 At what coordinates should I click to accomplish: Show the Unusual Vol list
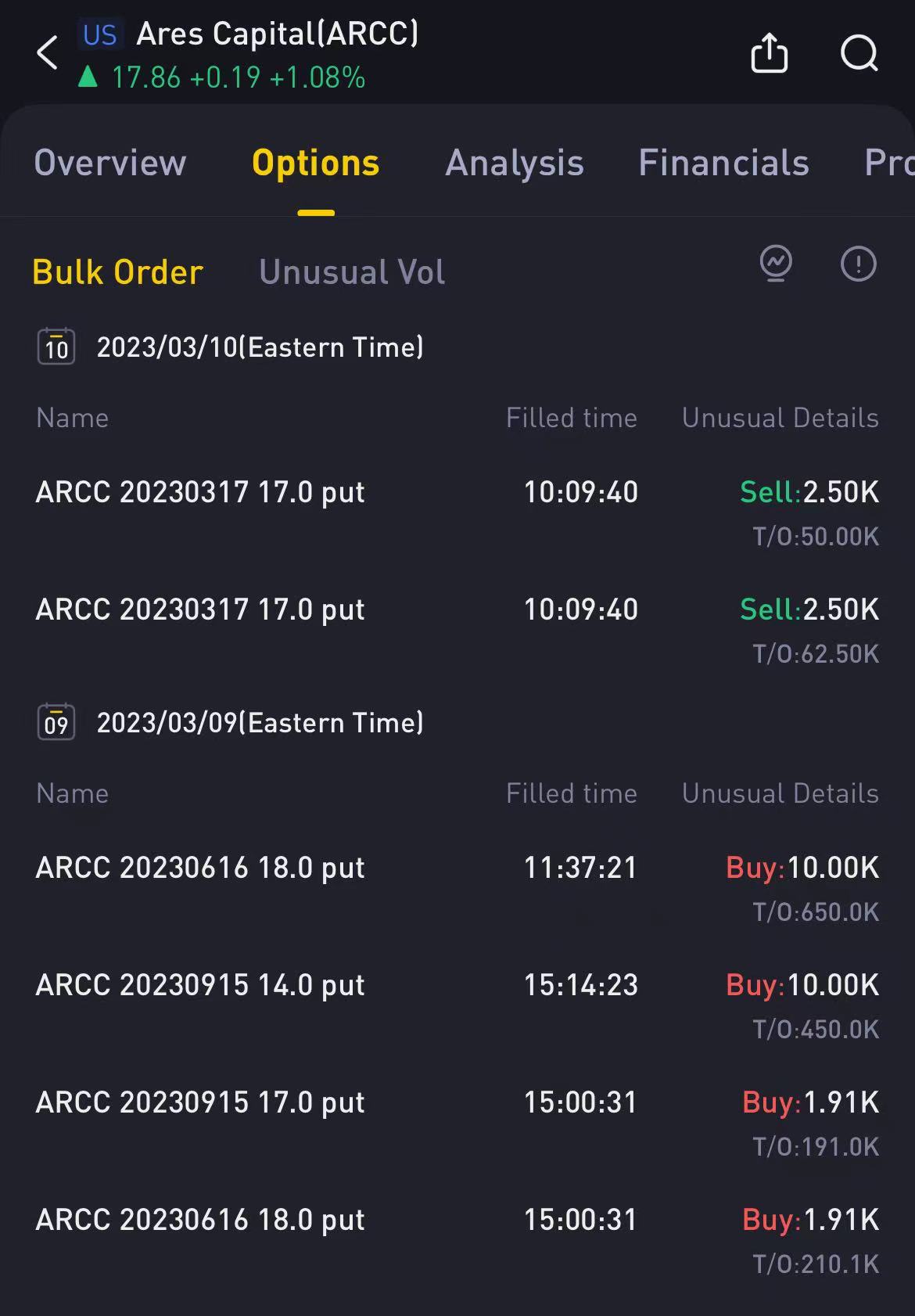point(352,272)
